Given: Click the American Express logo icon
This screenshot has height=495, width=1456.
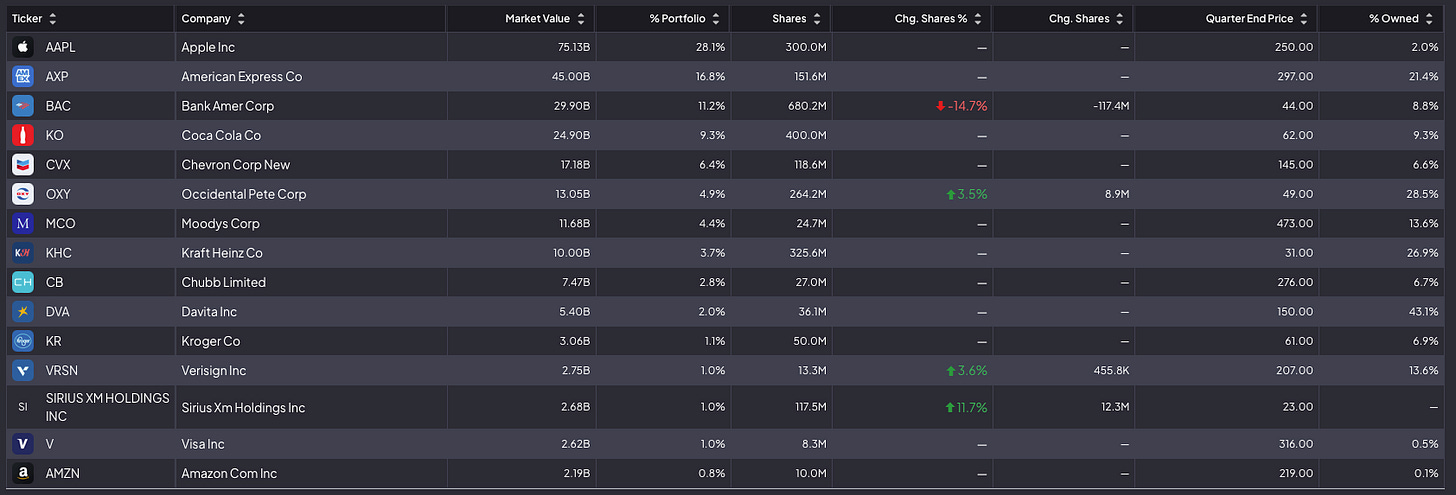Looking at the screenshot, I should click(x=23, y=76).
